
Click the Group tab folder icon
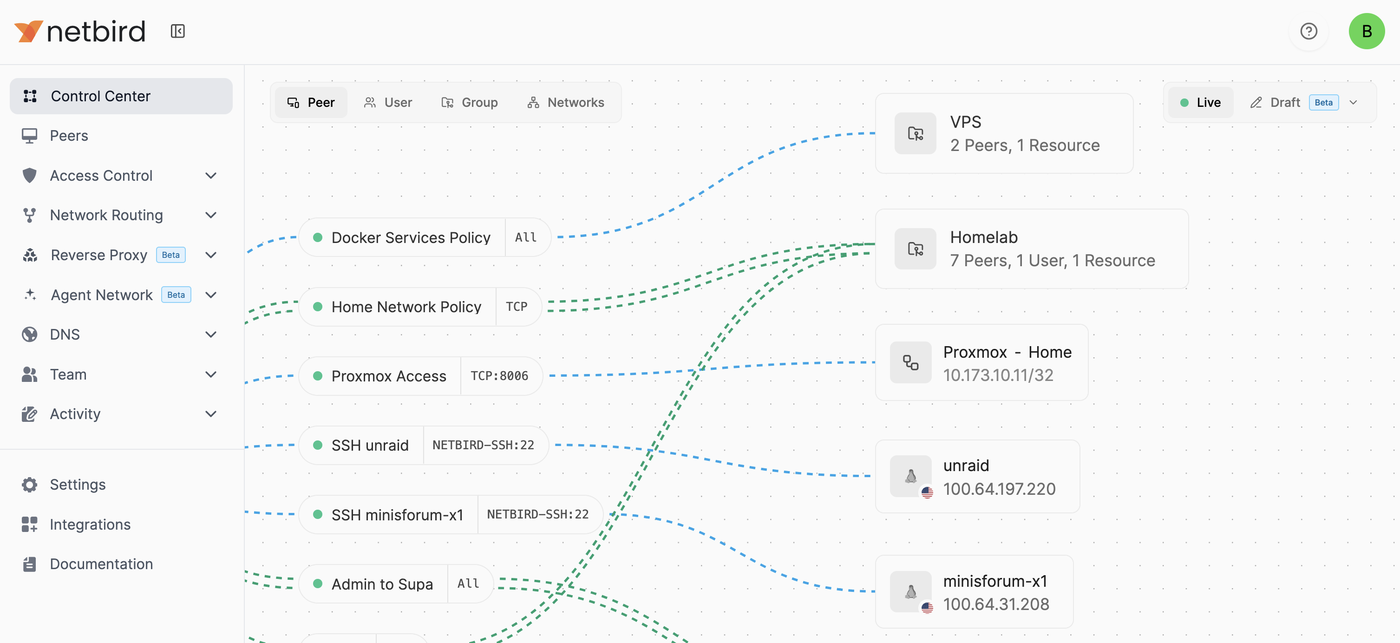point(447,102)
